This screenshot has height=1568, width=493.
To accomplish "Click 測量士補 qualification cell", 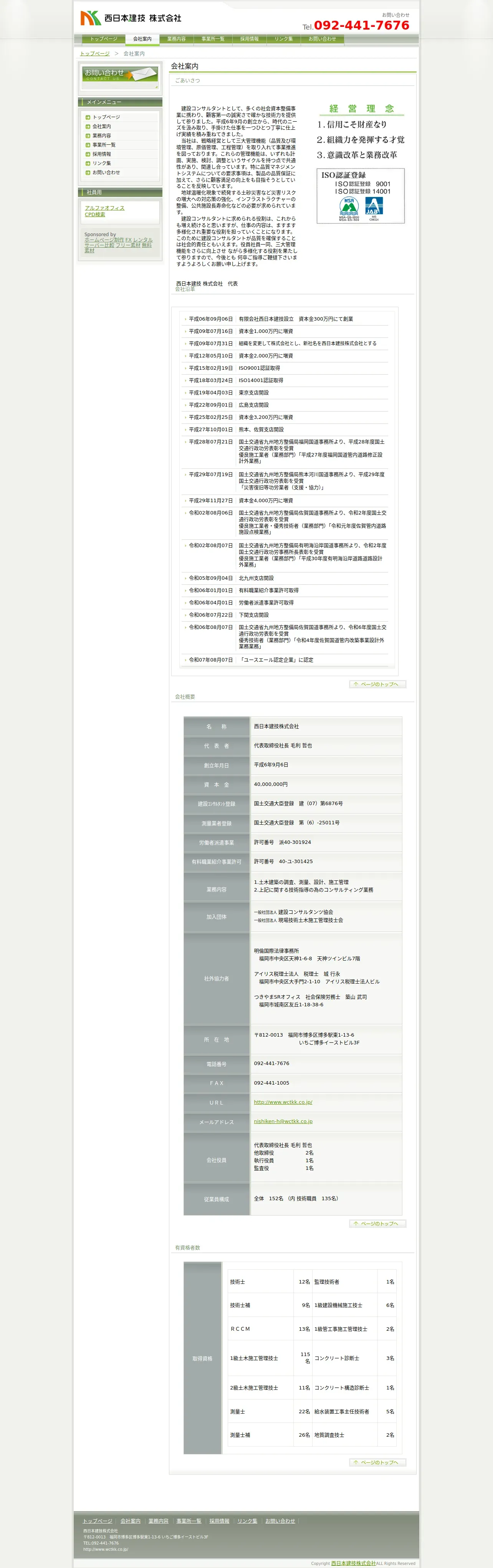I will tap(261, 1435).
